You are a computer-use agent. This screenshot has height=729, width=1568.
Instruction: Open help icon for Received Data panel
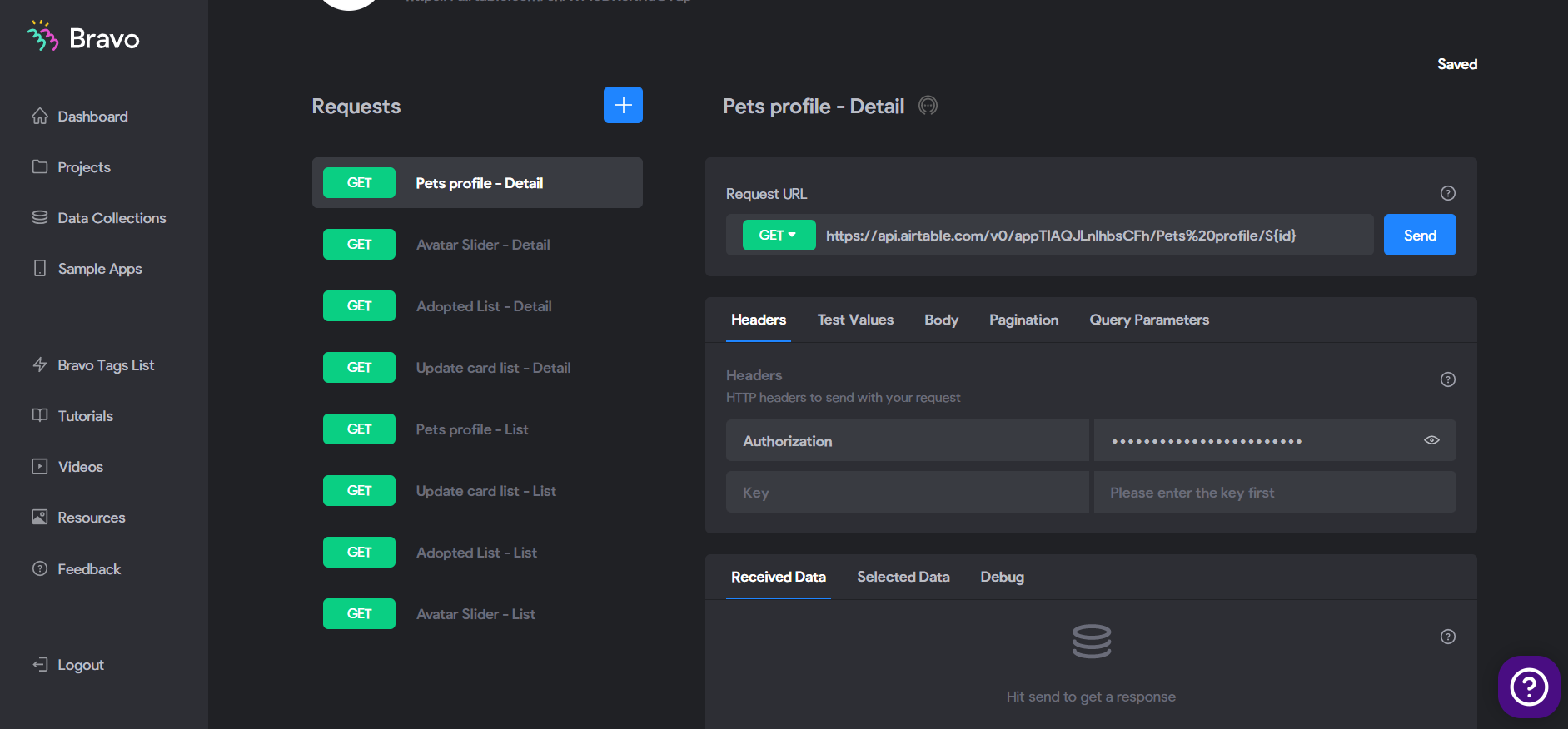point(1448,637)
